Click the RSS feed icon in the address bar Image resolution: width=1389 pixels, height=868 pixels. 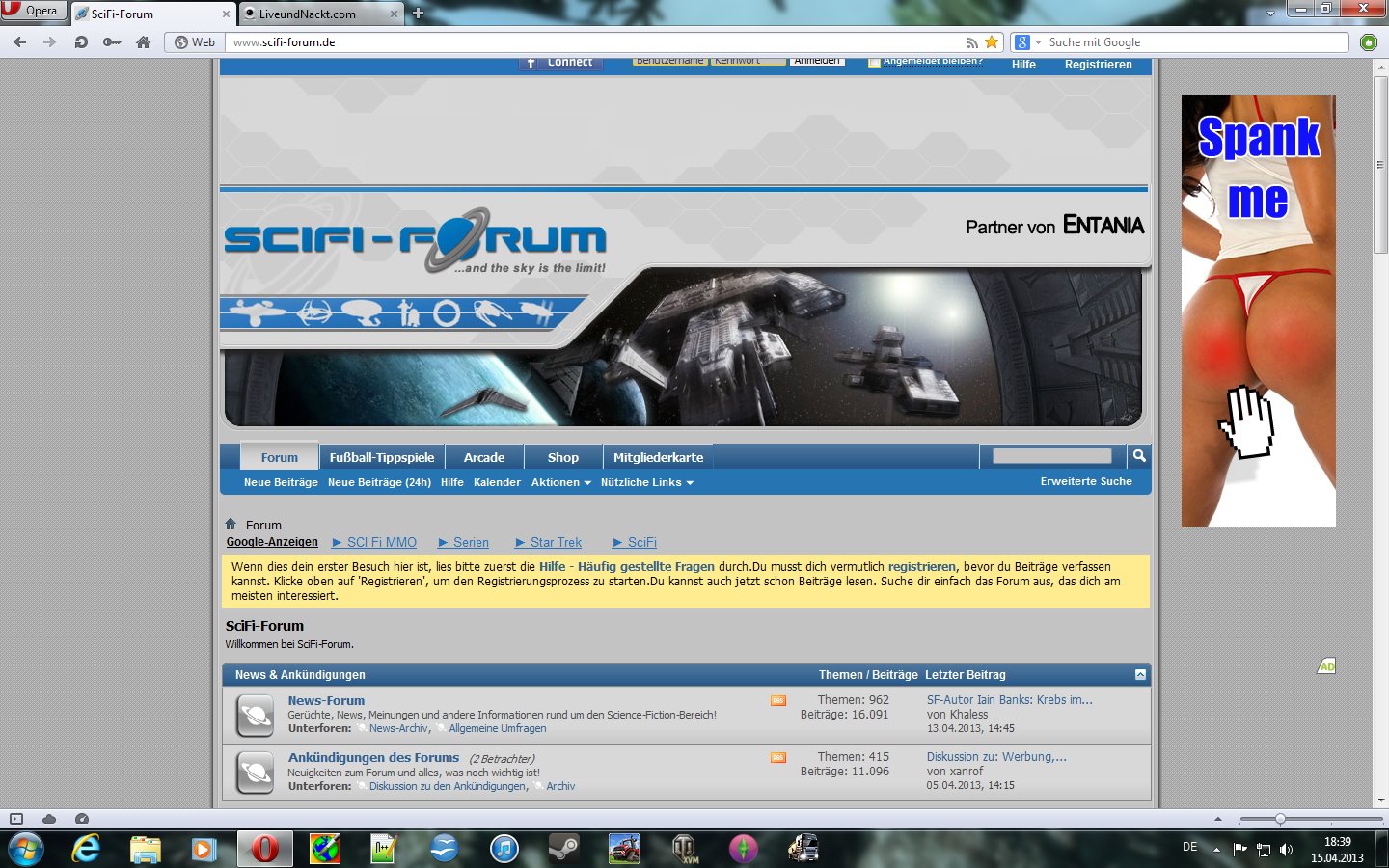tap(972, 42)
